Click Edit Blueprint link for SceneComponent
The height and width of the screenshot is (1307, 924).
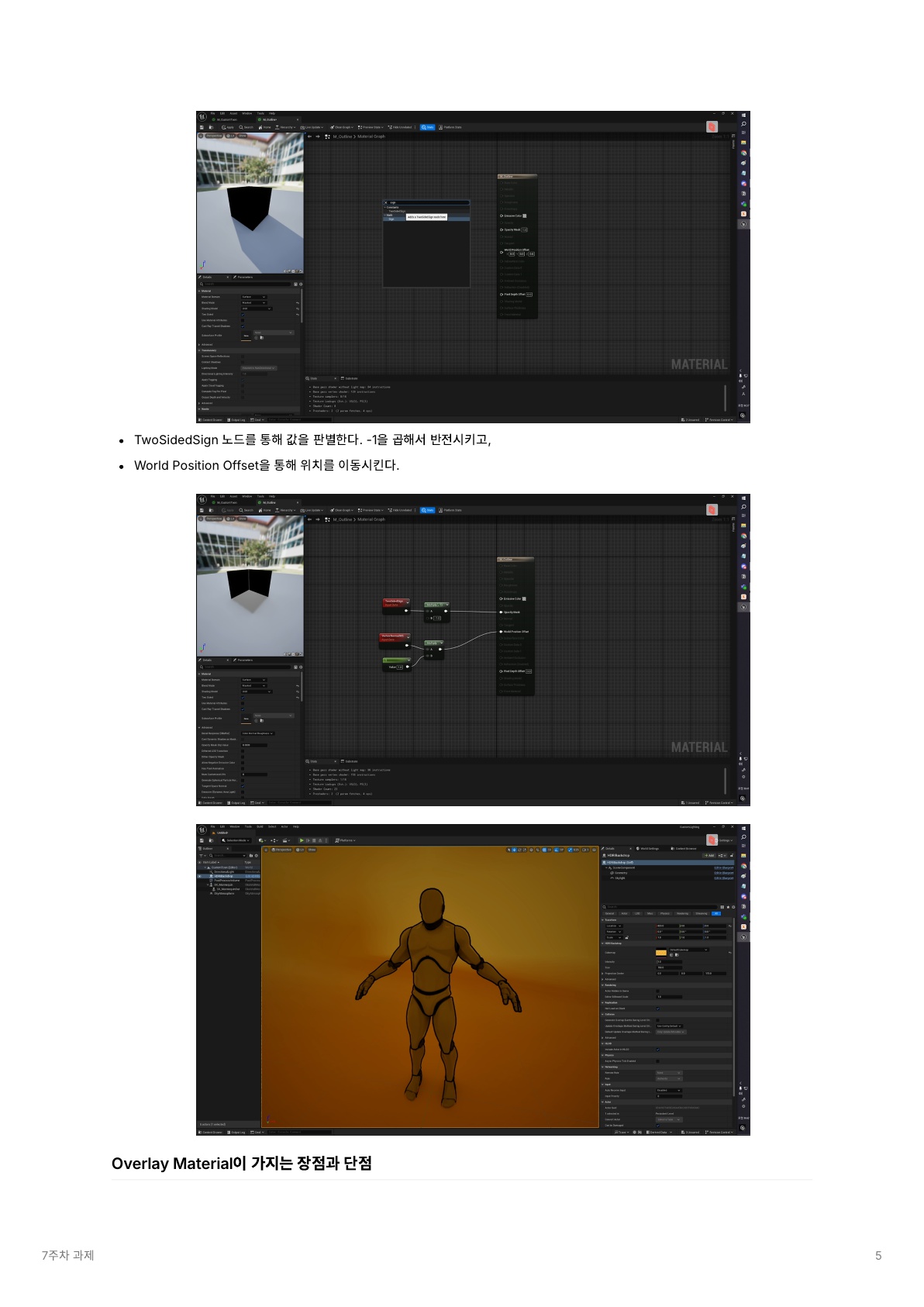(723, 867)
